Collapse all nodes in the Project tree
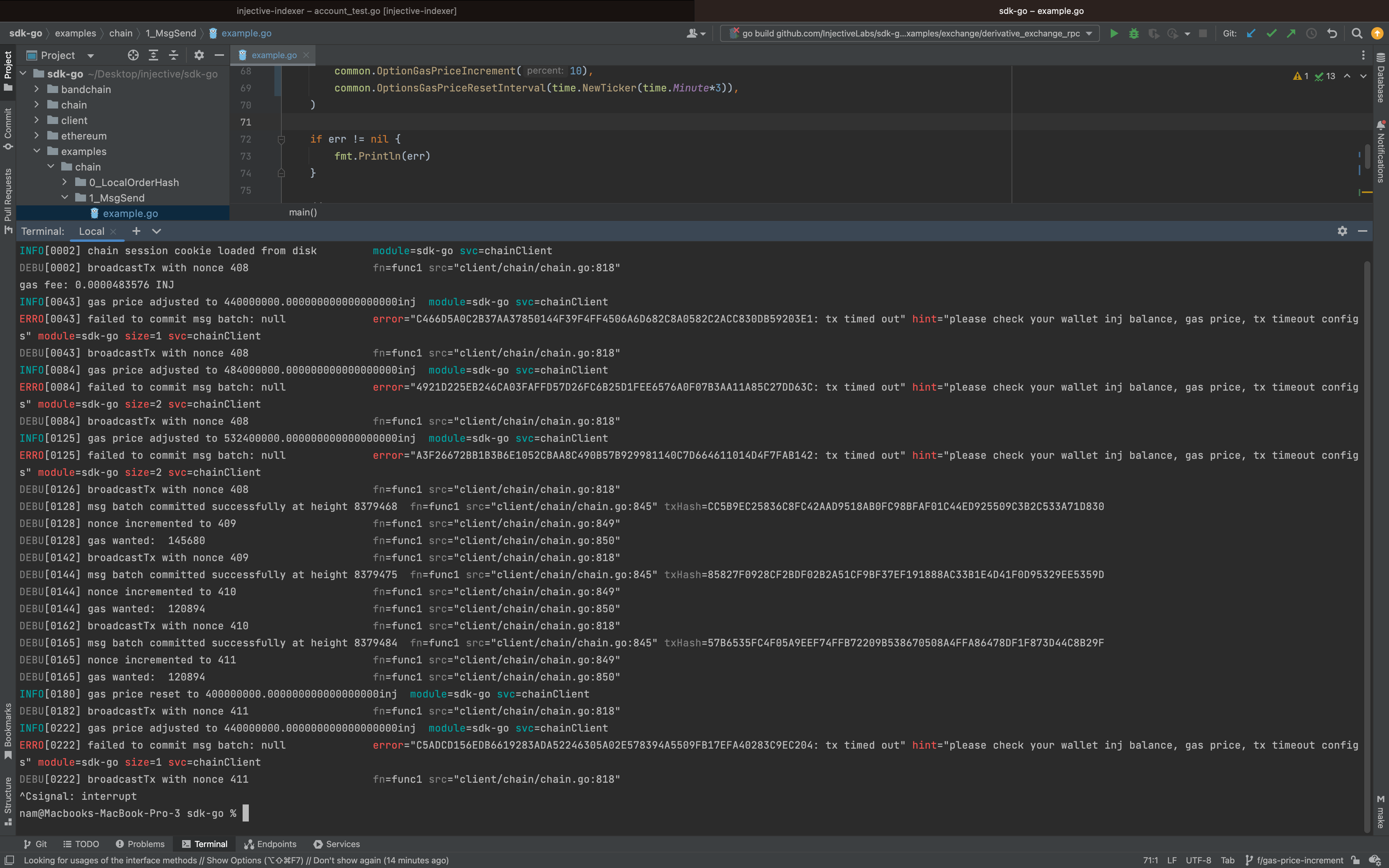 (x=173, y=55)
